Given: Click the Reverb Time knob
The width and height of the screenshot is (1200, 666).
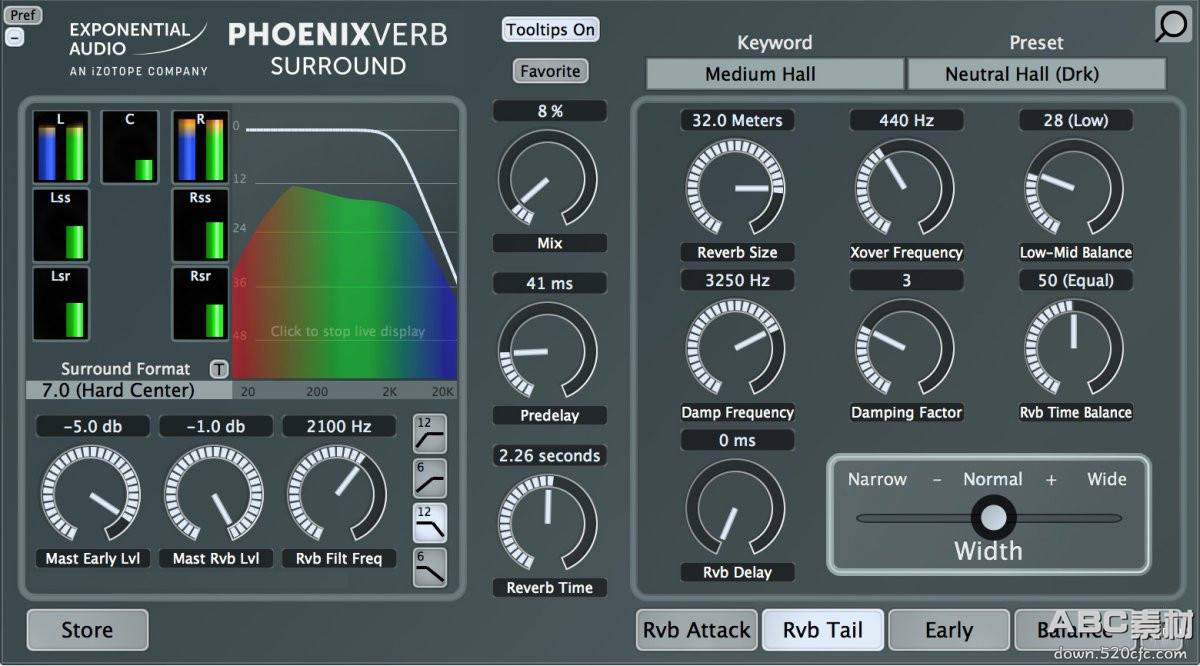Looking at the screenshot, I should point(548,524).
